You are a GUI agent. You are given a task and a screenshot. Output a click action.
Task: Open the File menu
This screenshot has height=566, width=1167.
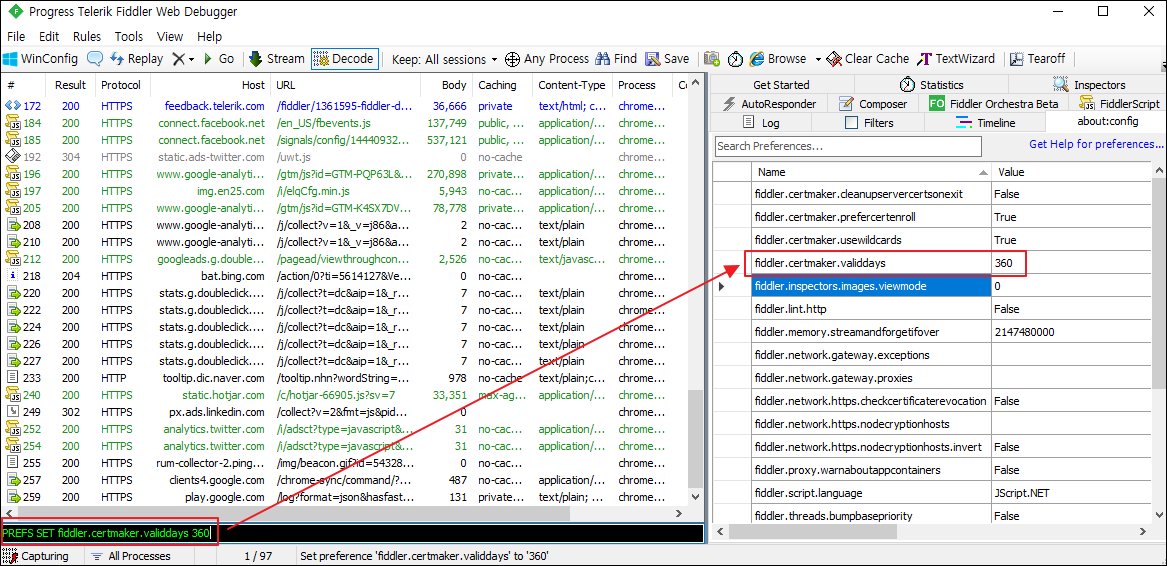[16, 36]
